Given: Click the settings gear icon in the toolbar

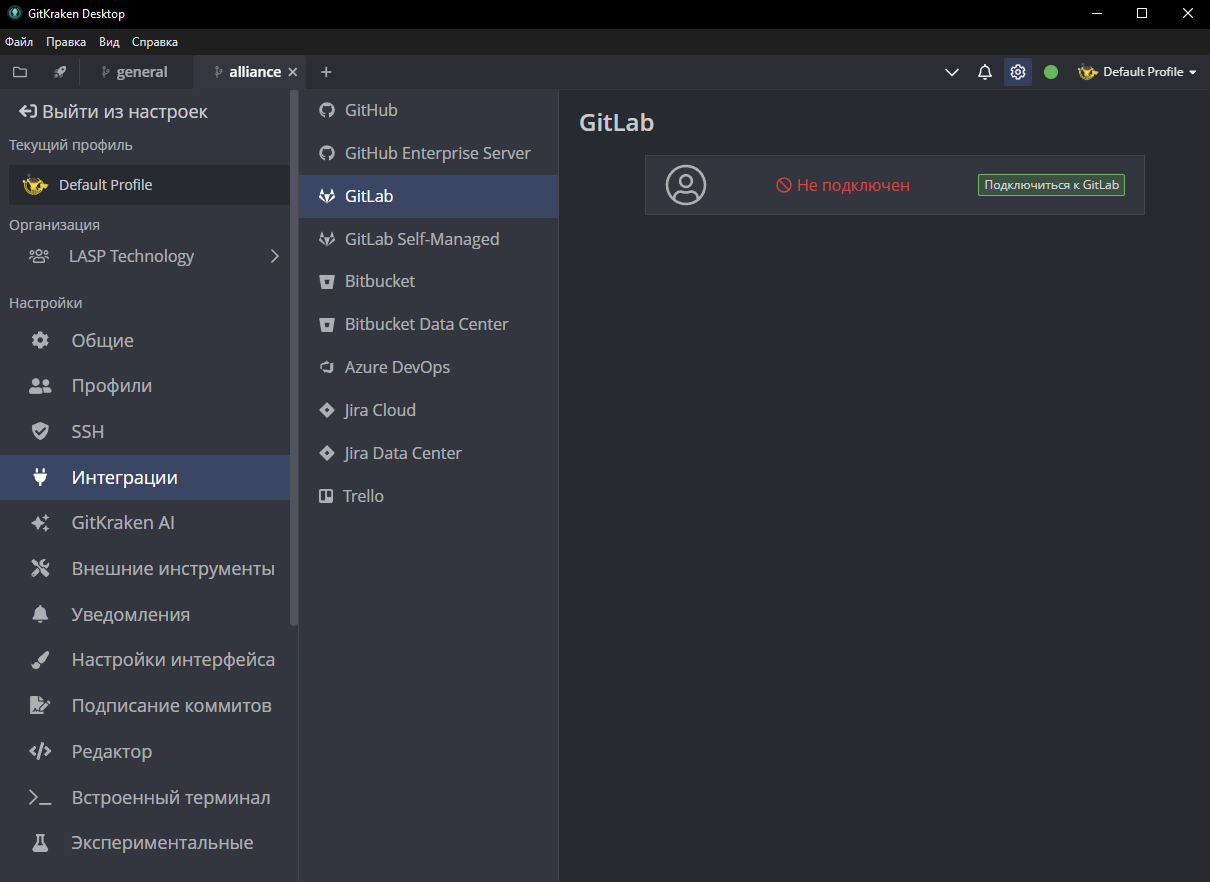Looking at the screenshot, I should pyautogui.click(x=1017, y=71).
